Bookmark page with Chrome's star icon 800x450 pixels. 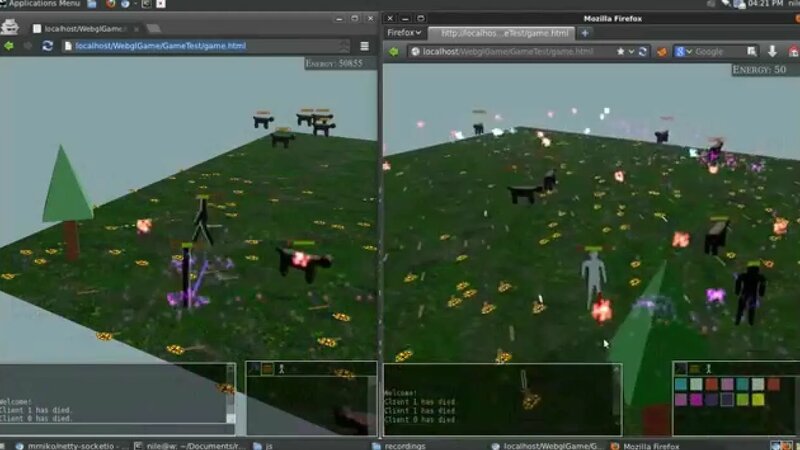(x=344, y=46)
